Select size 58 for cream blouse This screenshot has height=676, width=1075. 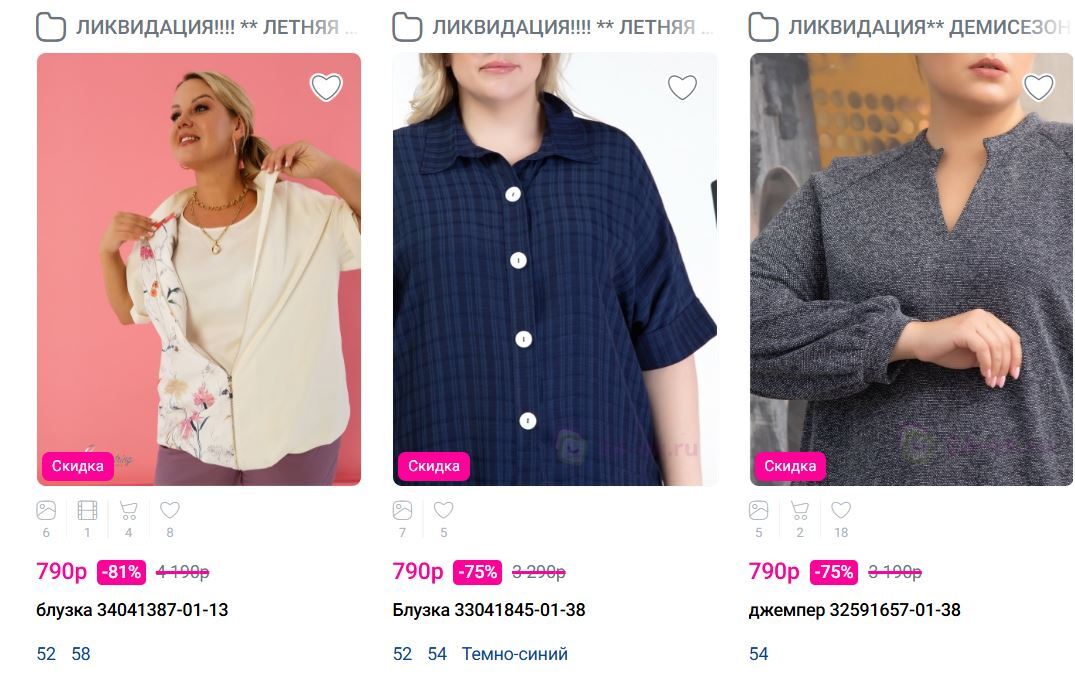81,654
